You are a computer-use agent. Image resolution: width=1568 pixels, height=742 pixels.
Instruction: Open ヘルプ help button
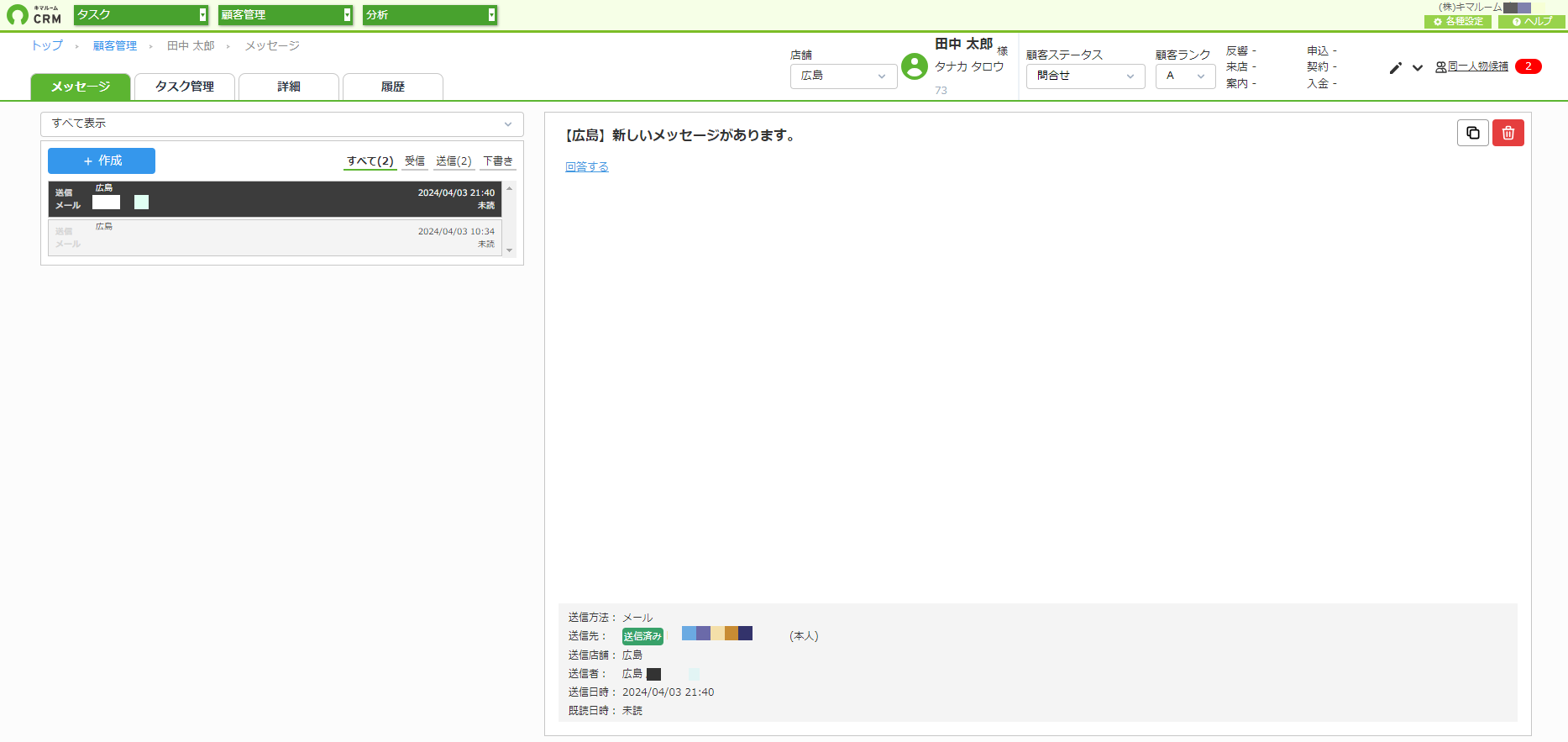pos(1532,22)
